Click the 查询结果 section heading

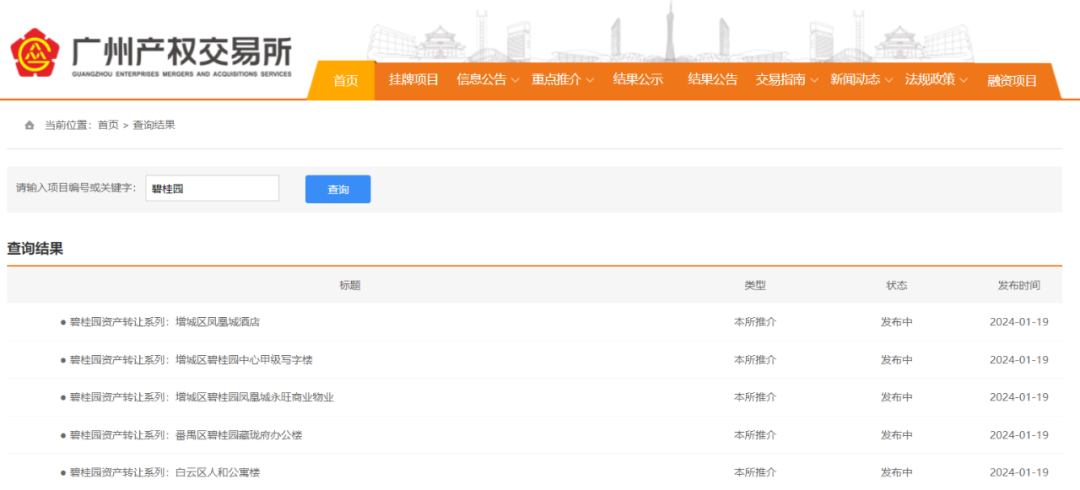pos(35,249)
